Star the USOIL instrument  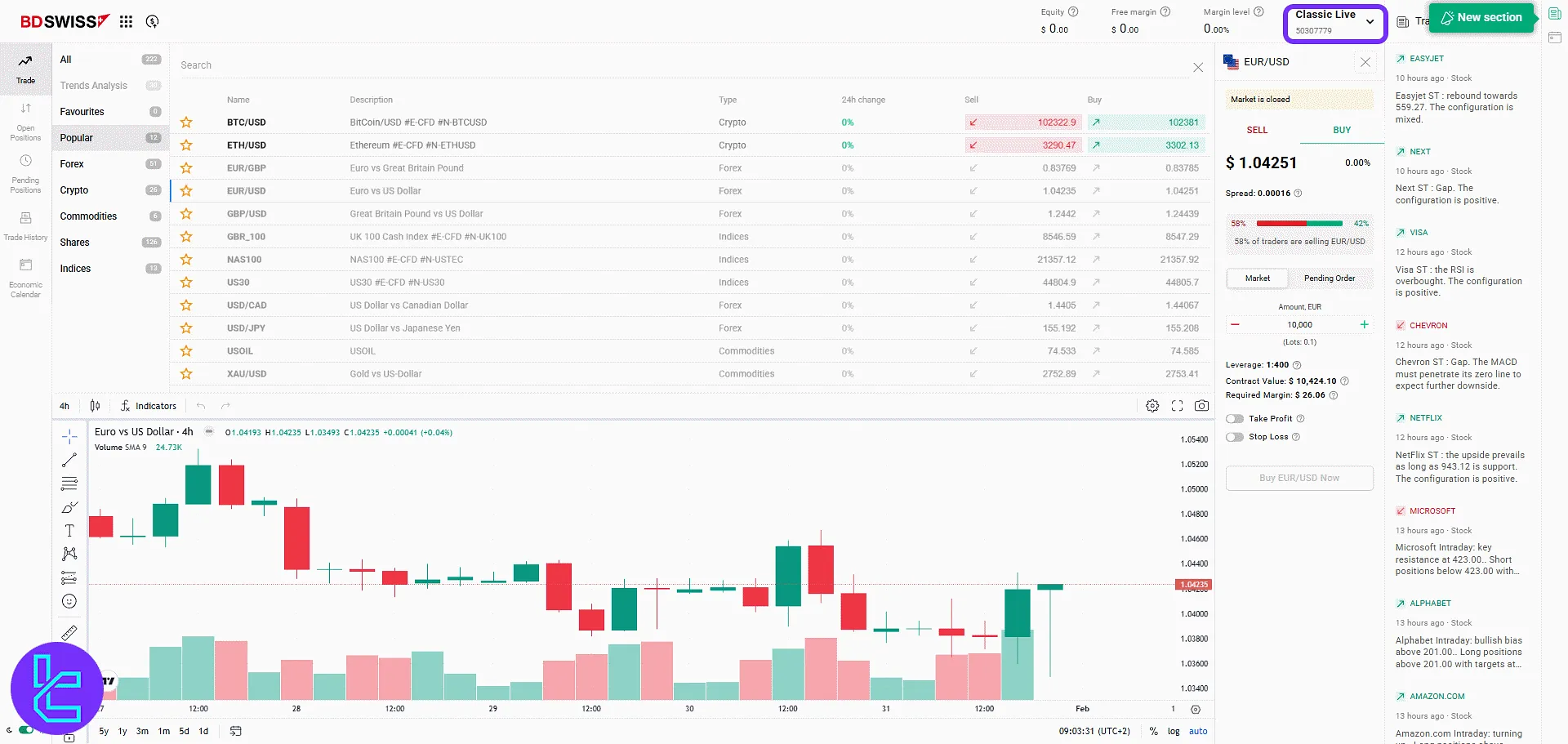[x=186, y=351]
